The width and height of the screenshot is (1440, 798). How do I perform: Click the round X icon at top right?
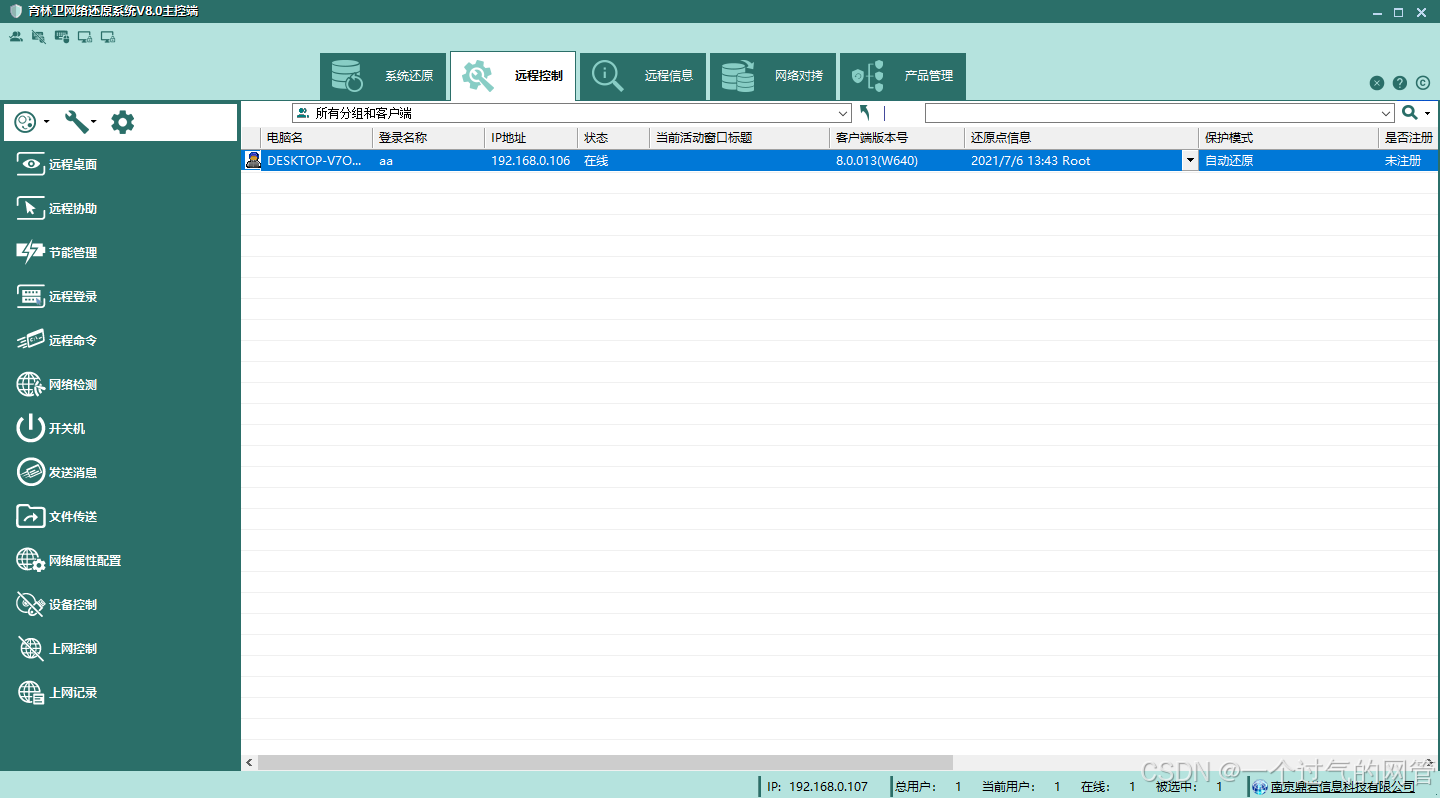coord(1377,83)
